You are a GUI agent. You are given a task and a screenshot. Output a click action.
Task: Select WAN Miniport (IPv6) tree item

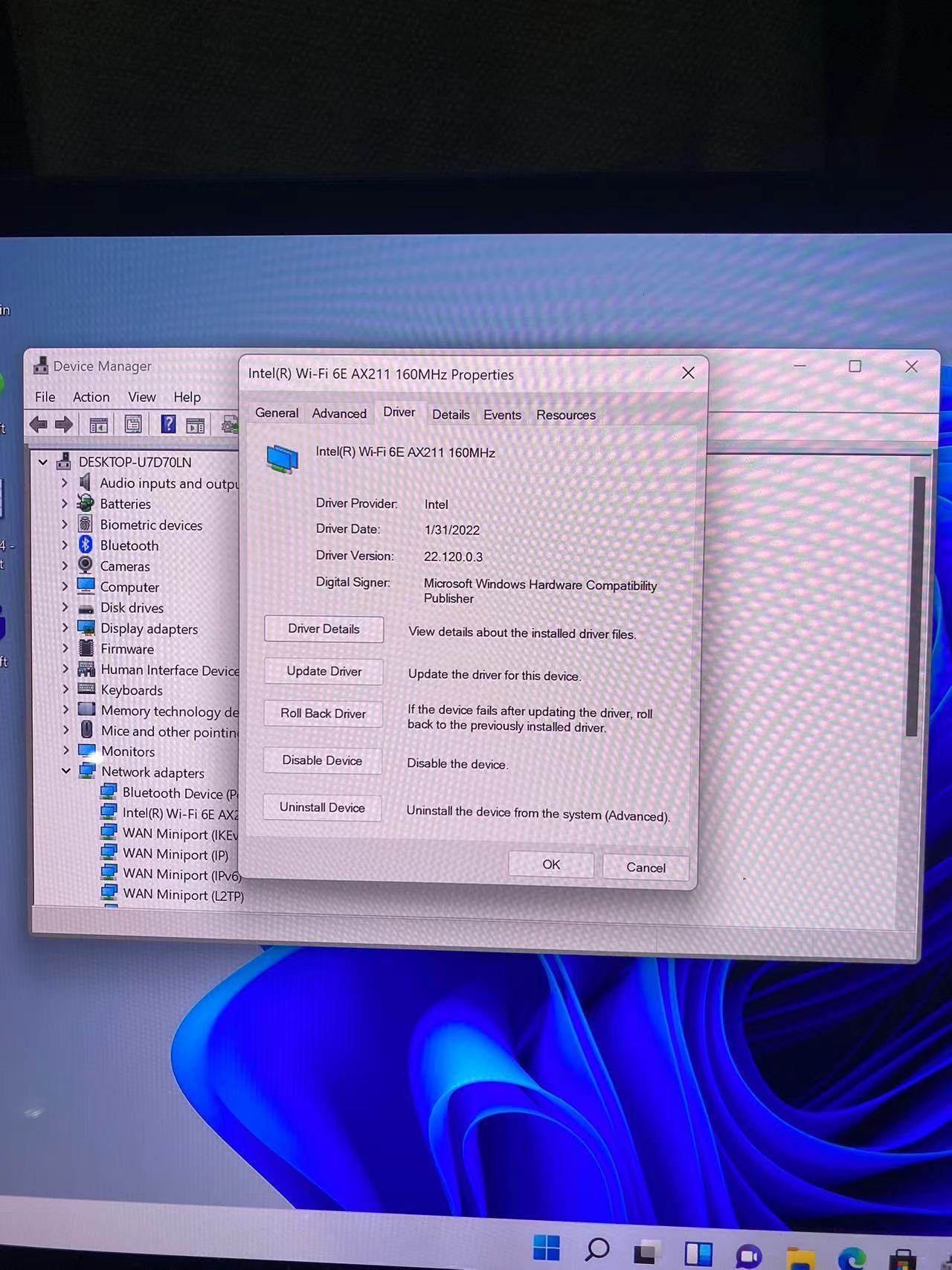coord(182,874)
